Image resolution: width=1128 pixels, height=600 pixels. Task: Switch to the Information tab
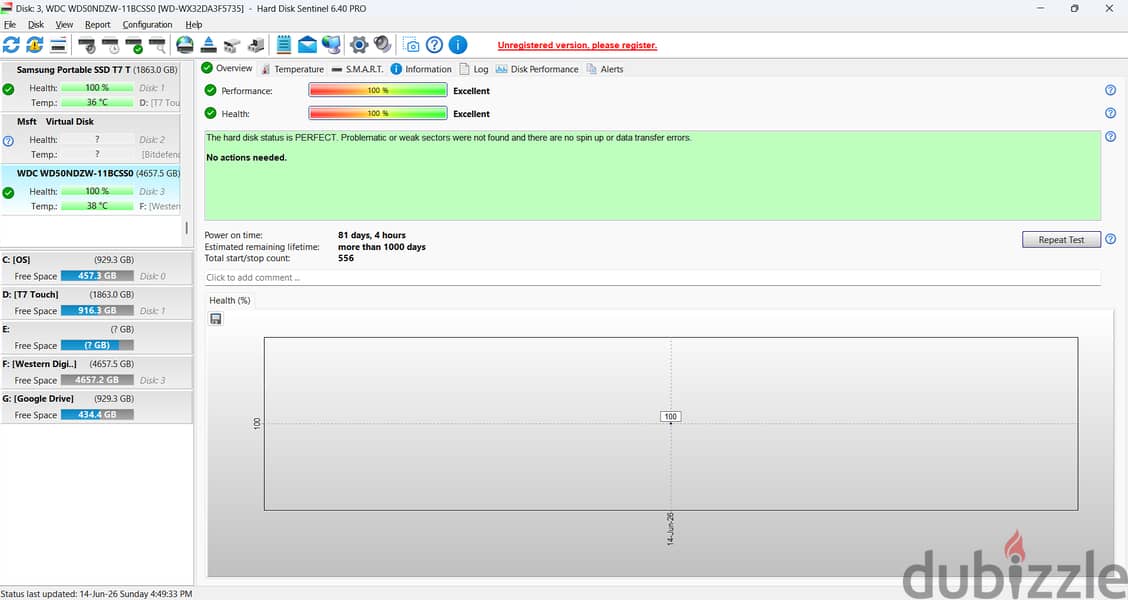pos(422,69)
